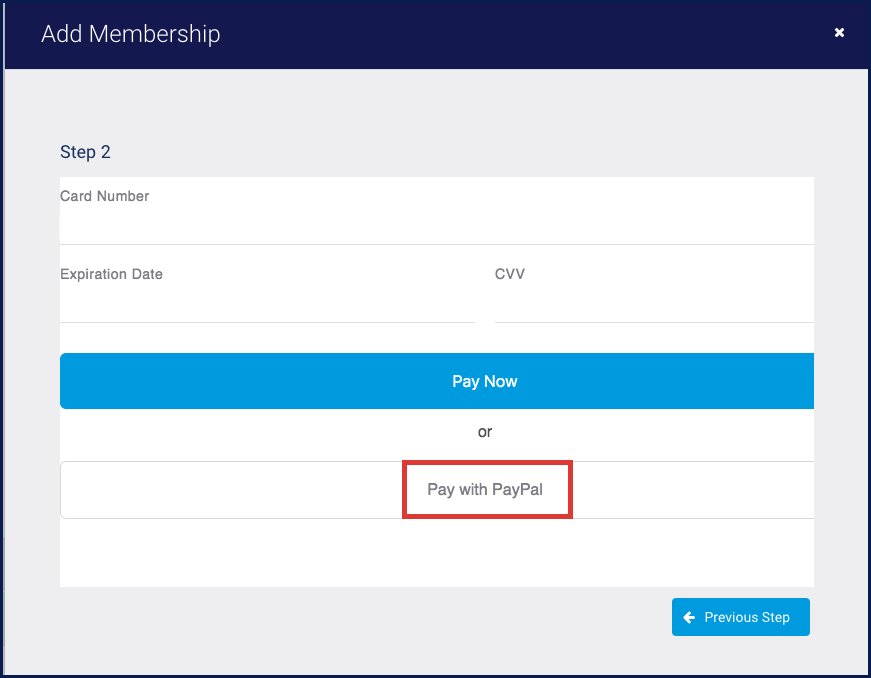Click the CVV label text
871x678 pixels.
point(509,274)
